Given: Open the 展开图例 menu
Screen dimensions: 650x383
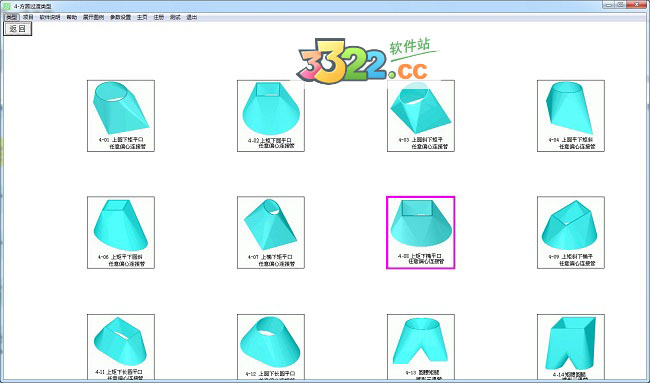Looking at the screenshot, I should click(x=93, y=17).
